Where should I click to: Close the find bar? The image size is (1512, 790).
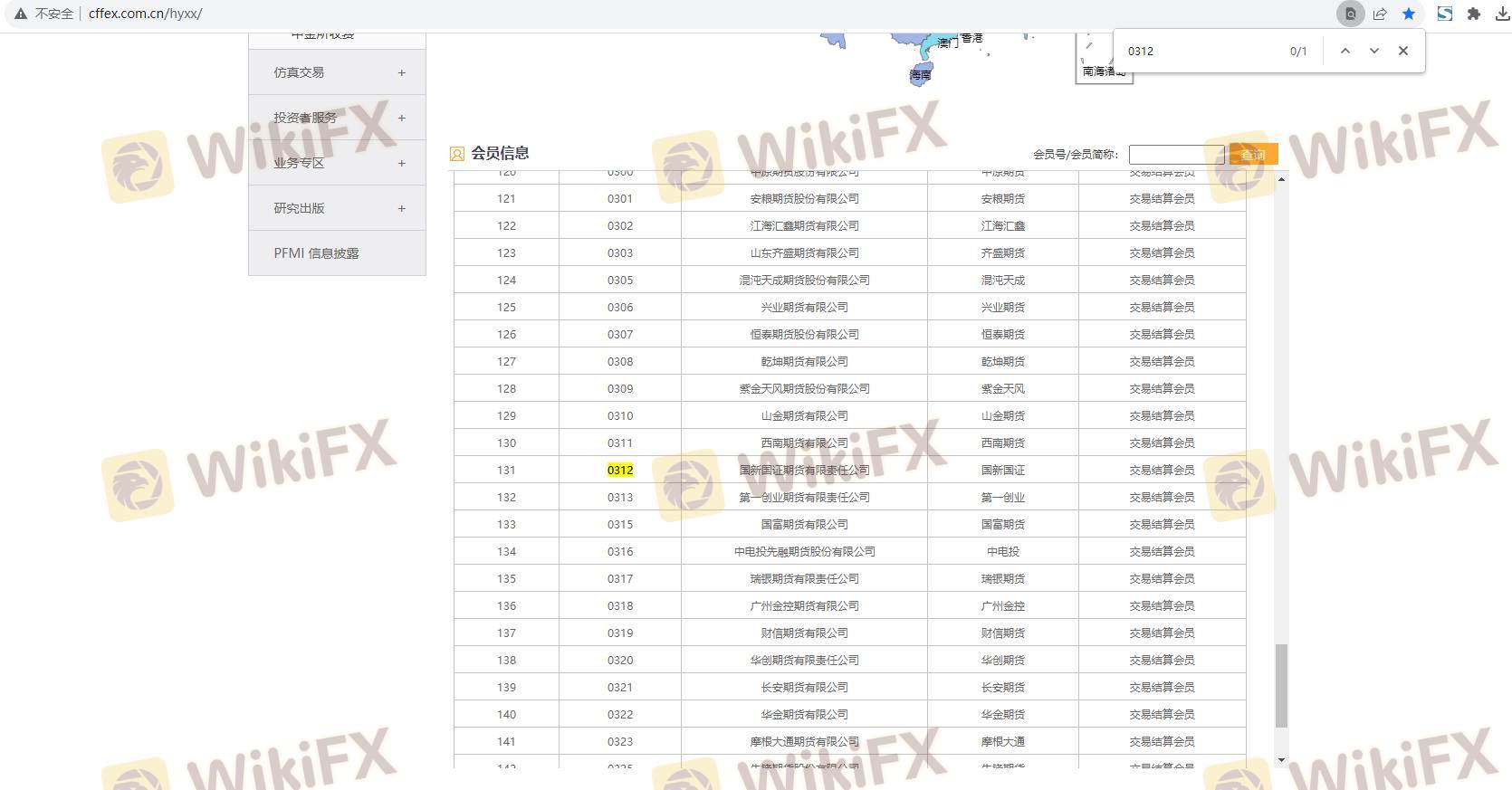1403,51
